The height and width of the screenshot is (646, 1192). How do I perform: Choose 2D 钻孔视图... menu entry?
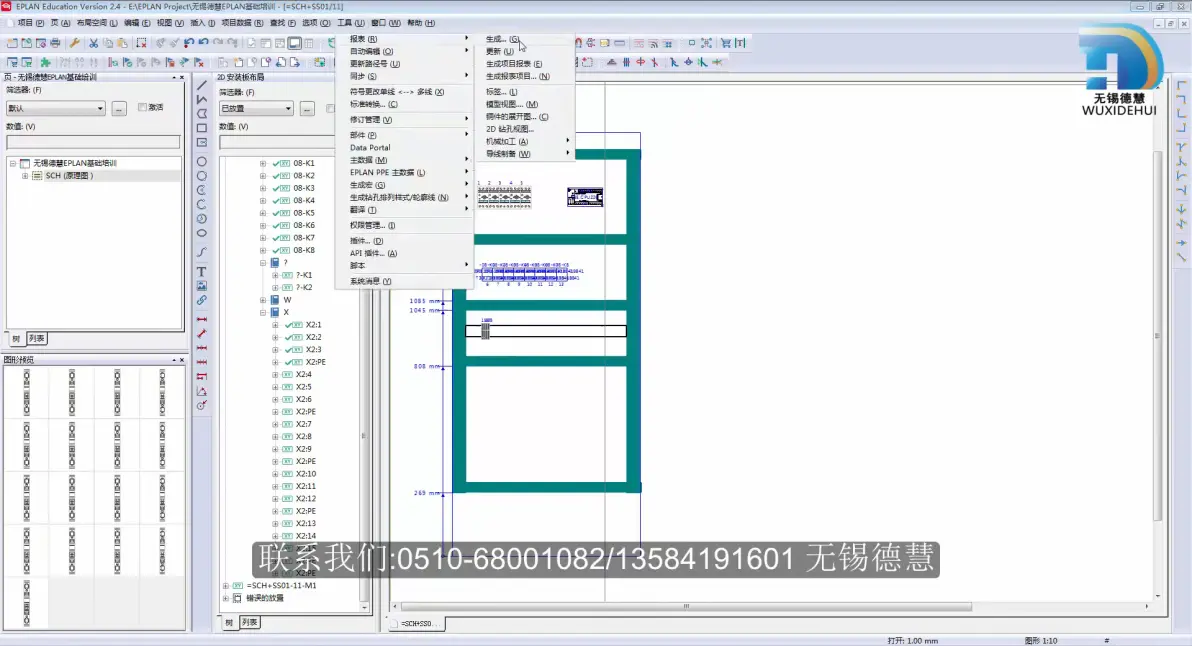pyautogui.click(x=509, y=129)
